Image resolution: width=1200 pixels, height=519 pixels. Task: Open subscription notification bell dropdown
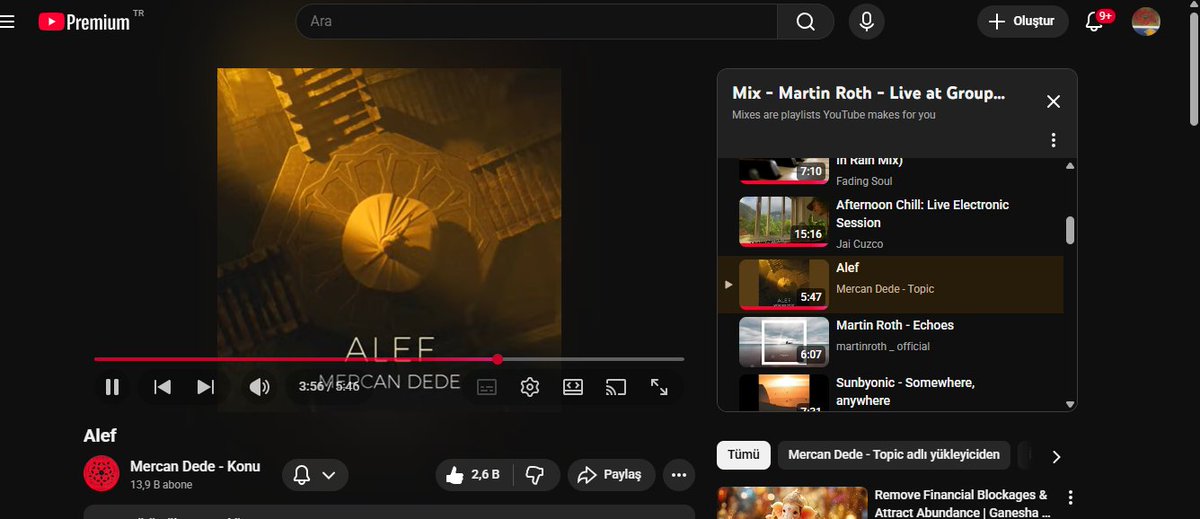click(x=315, y=475)
